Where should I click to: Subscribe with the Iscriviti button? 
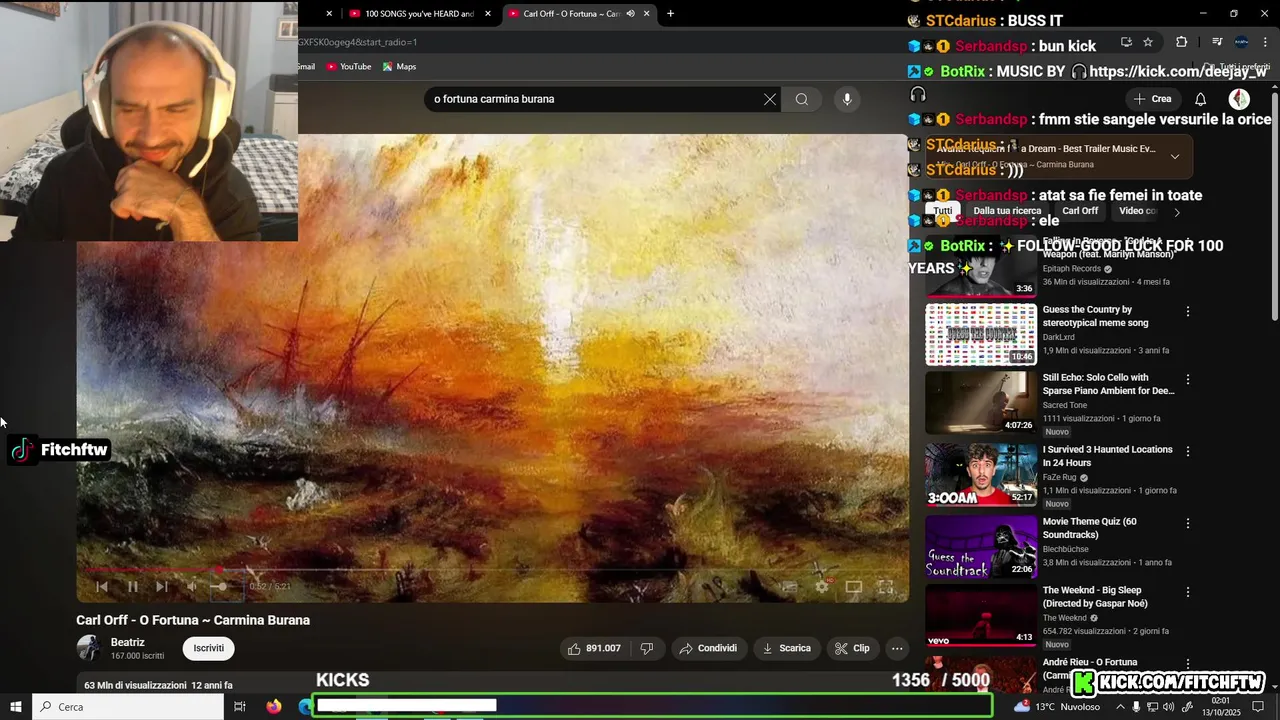(x=208, y=648)
